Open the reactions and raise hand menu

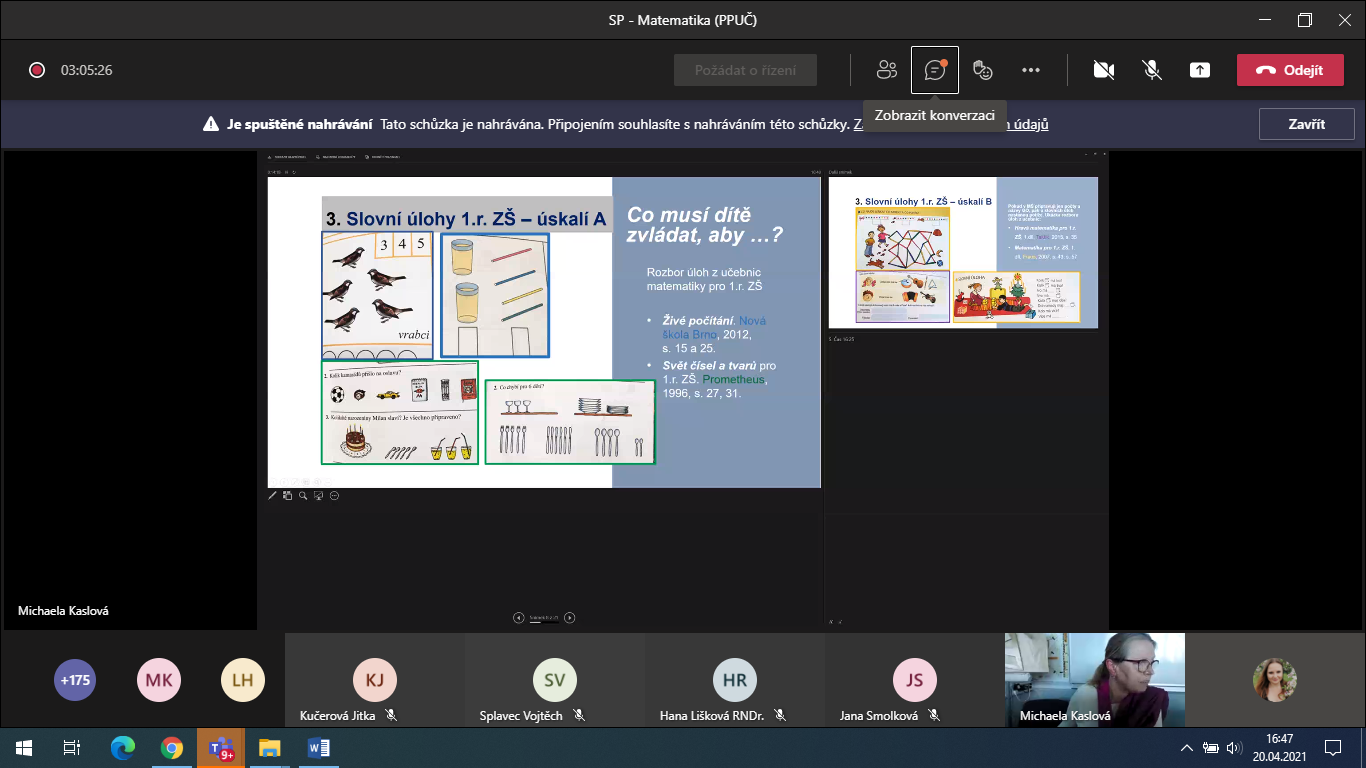[983, 70]
